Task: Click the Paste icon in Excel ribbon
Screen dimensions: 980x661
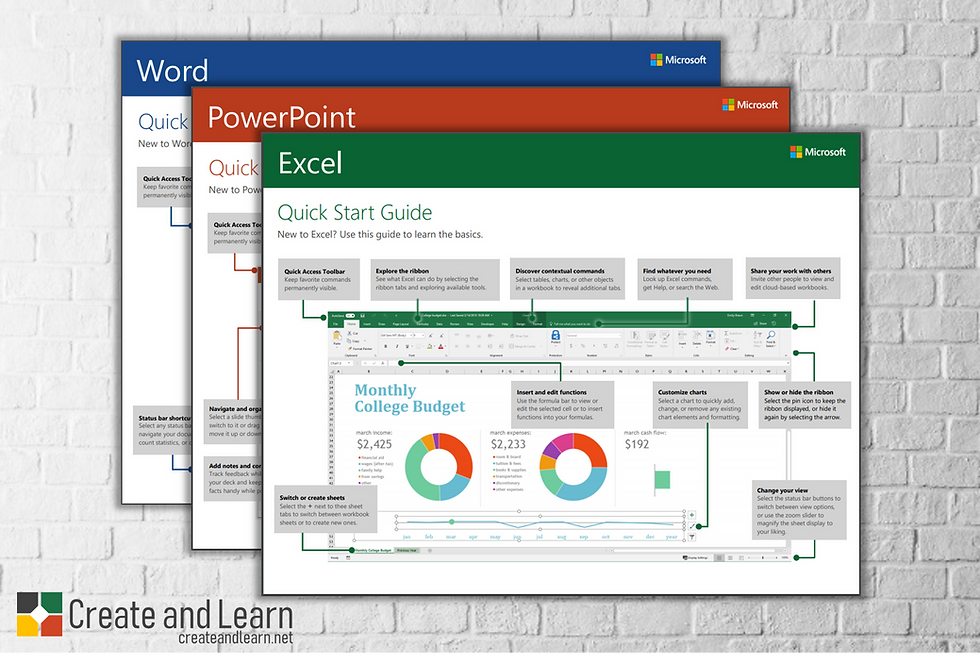Action: [x=337, y=335]
